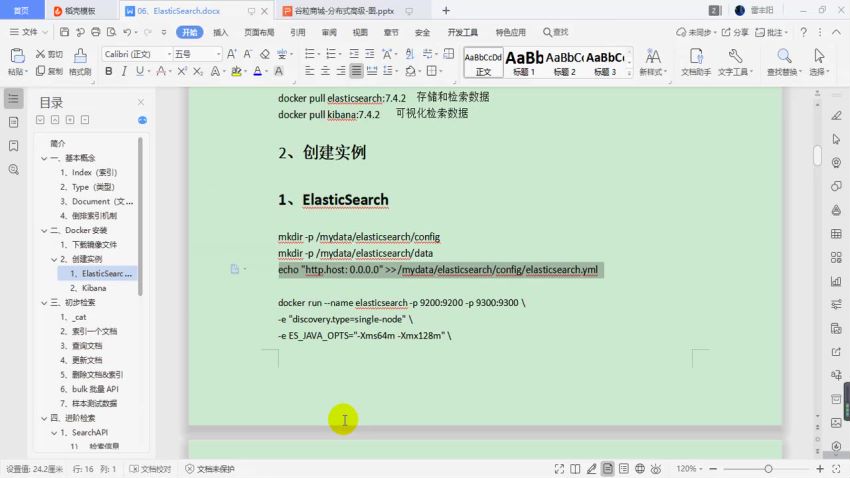Click the zoom slider handle

tap(768, 469)
